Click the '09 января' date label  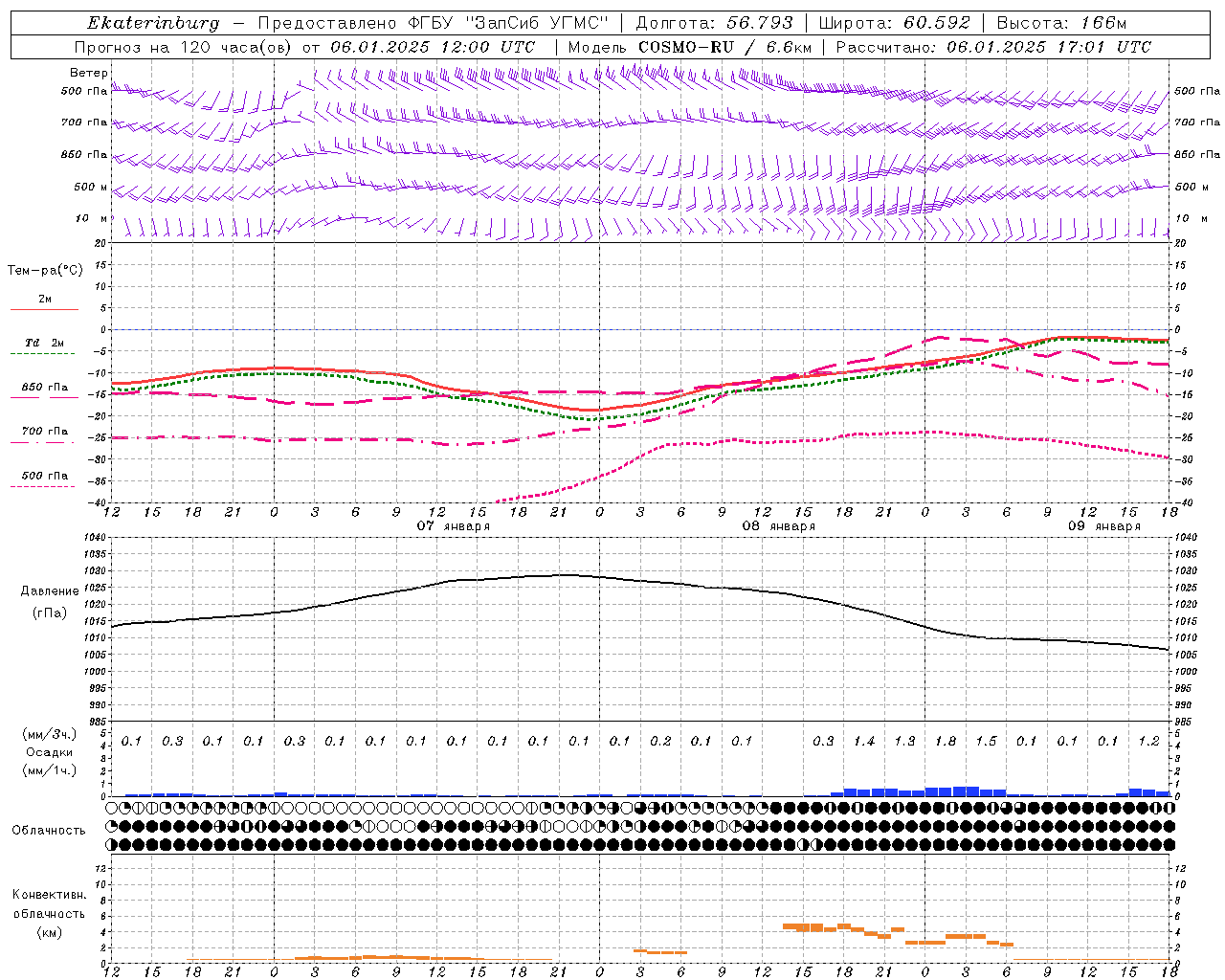(x=1104, y=526)
